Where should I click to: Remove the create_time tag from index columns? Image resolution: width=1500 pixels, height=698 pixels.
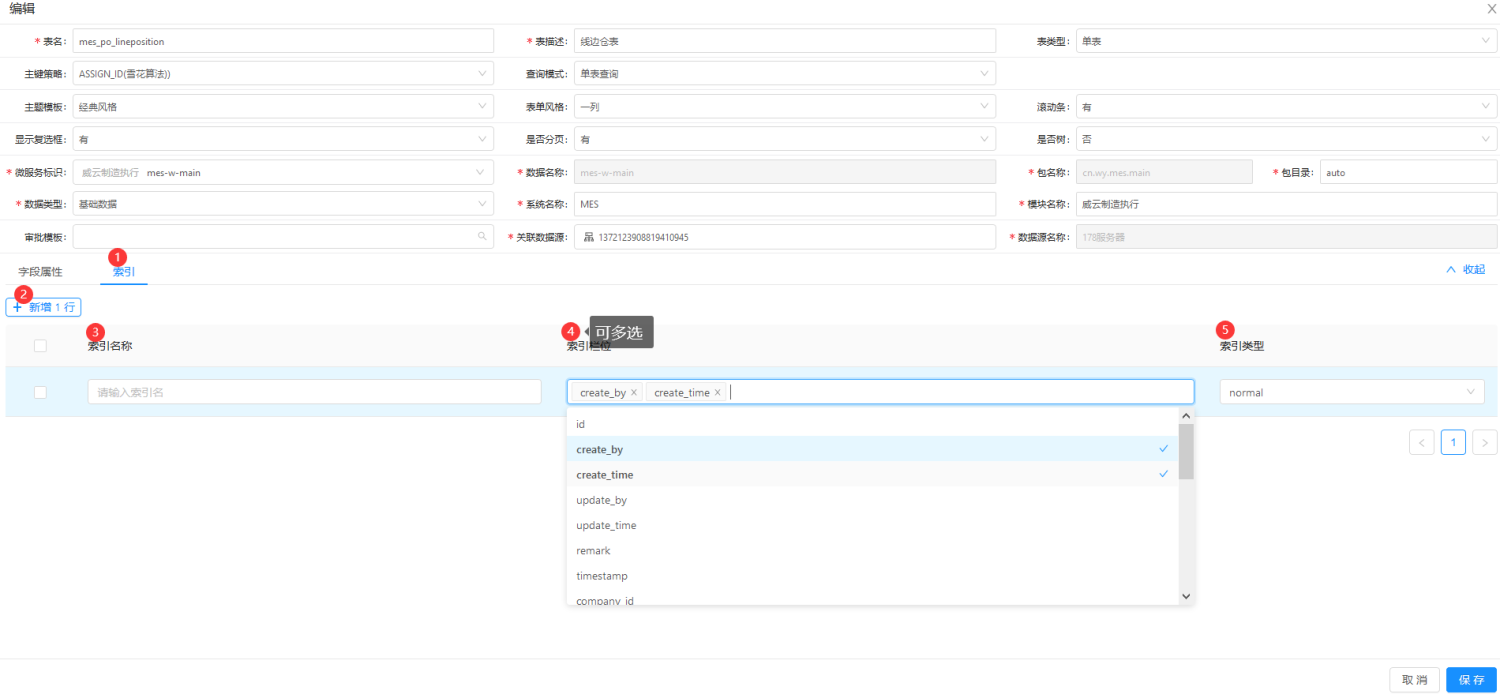pyautogui.click(x=717, y=393)
